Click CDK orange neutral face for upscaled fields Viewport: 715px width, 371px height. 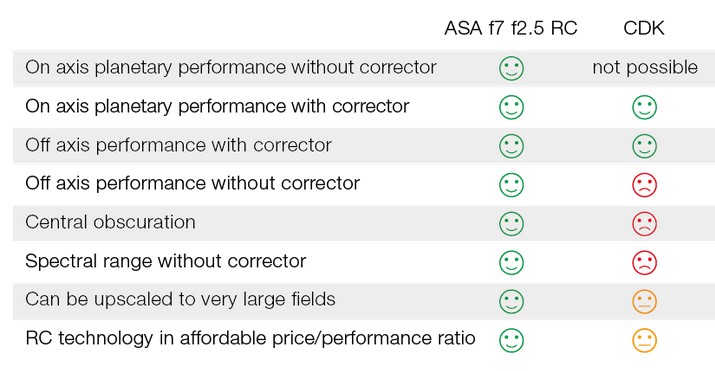644,301
